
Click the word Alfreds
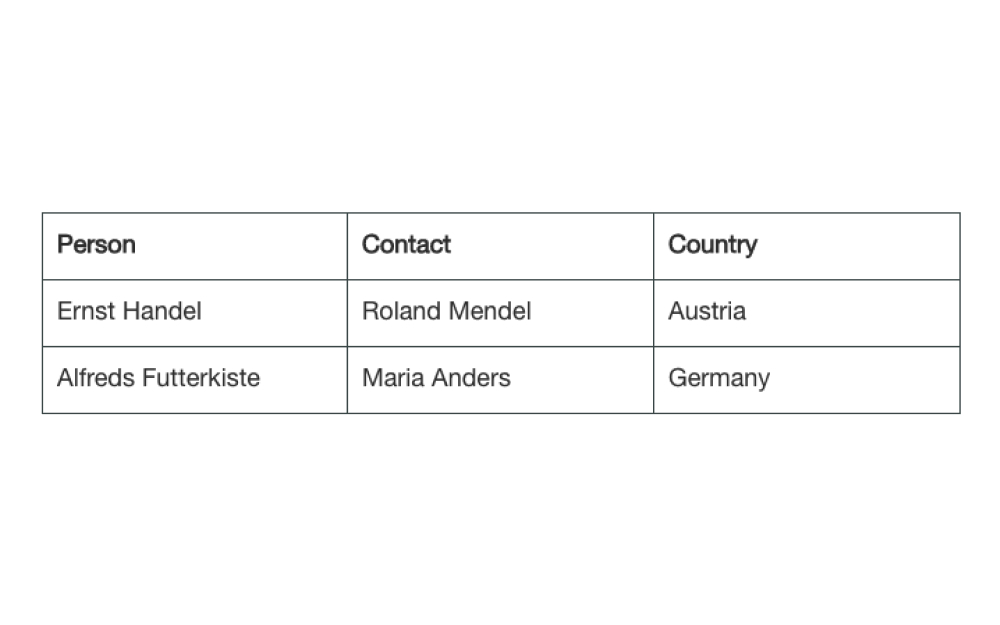point(96,378)
